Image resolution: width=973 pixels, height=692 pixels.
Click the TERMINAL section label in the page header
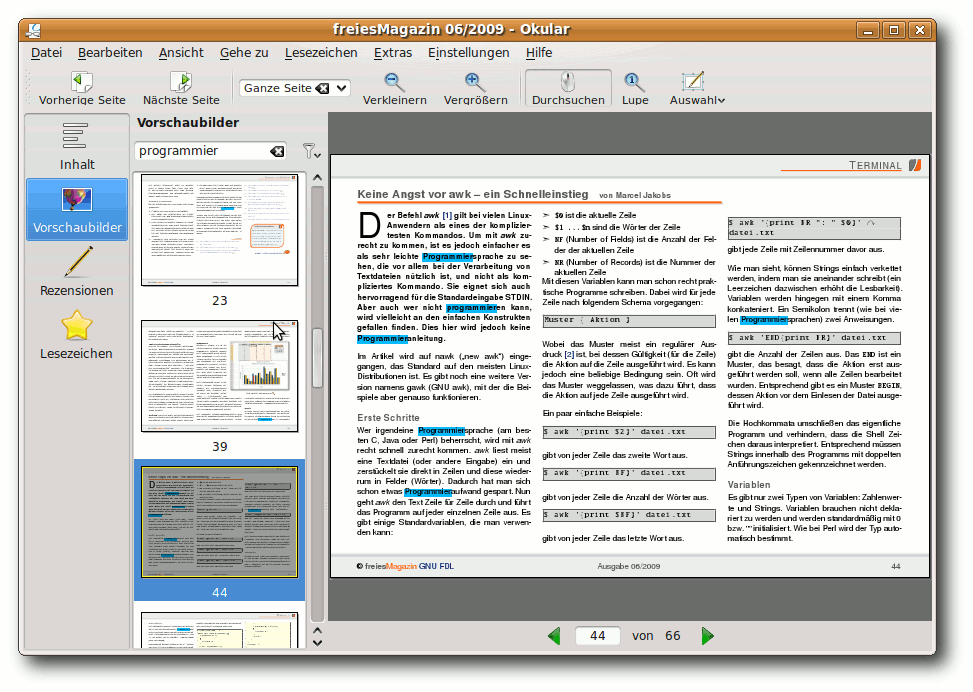click(x=875, y=165)
